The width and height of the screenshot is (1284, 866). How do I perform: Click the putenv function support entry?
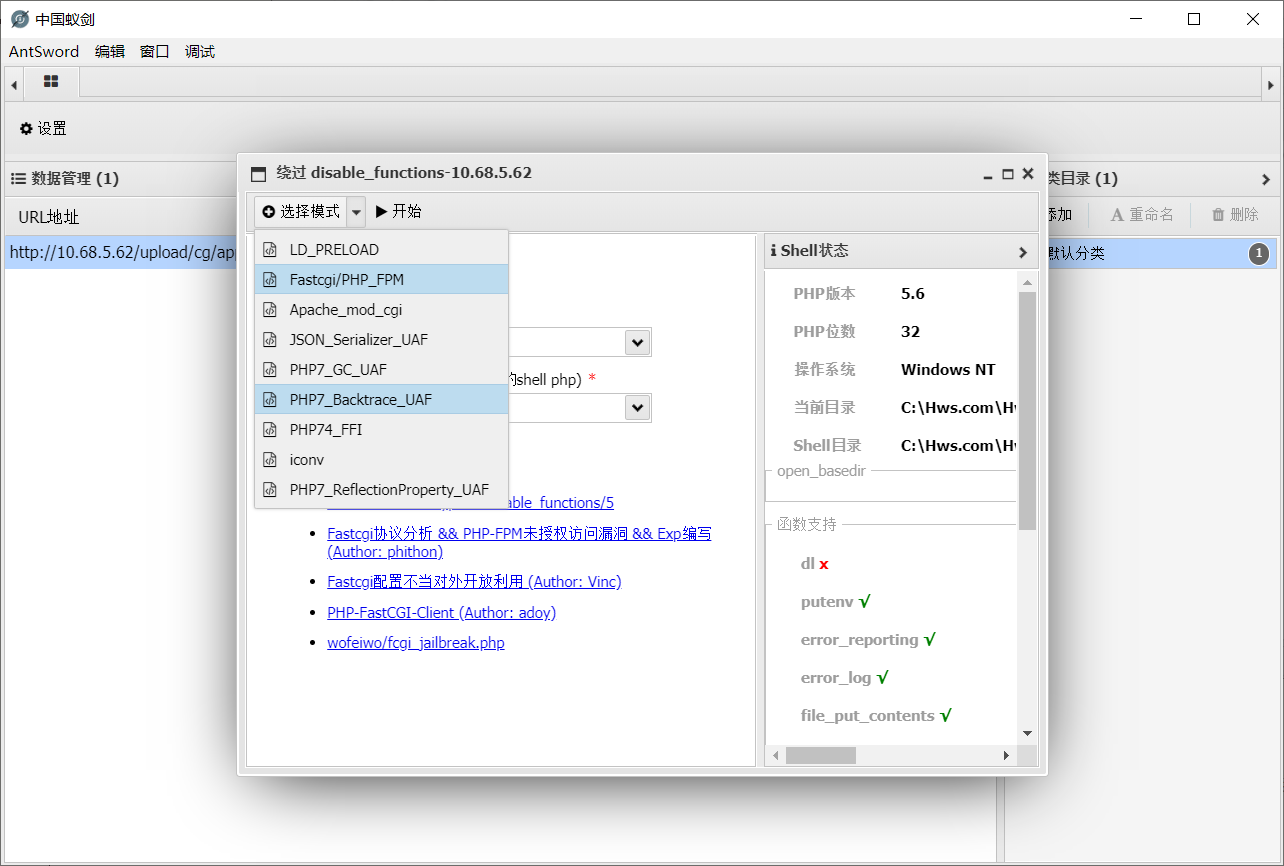click(x=836, y=602)
